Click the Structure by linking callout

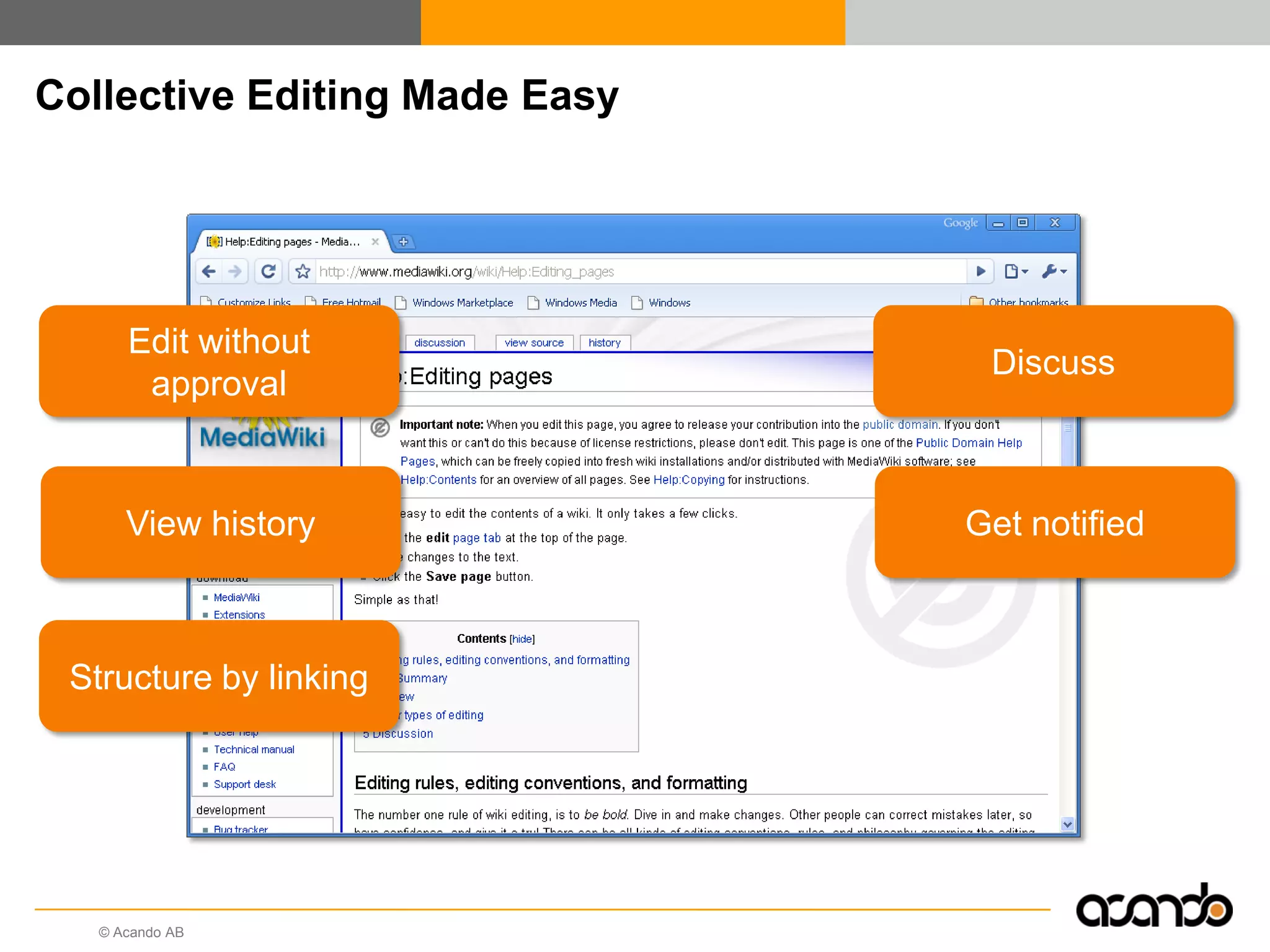pos(219,677)
